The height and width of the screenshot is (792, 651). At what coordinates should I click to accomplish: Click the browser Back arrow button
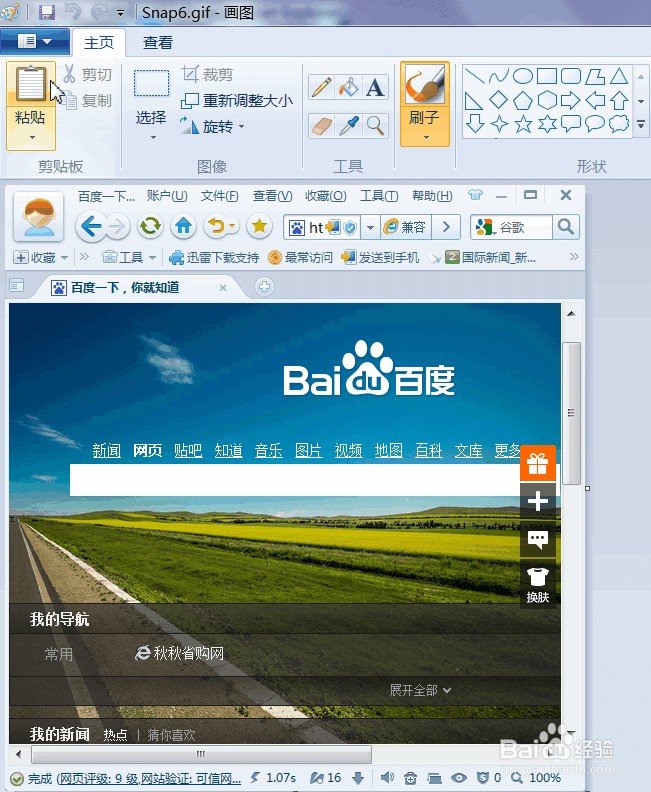(x=91, y=226)
